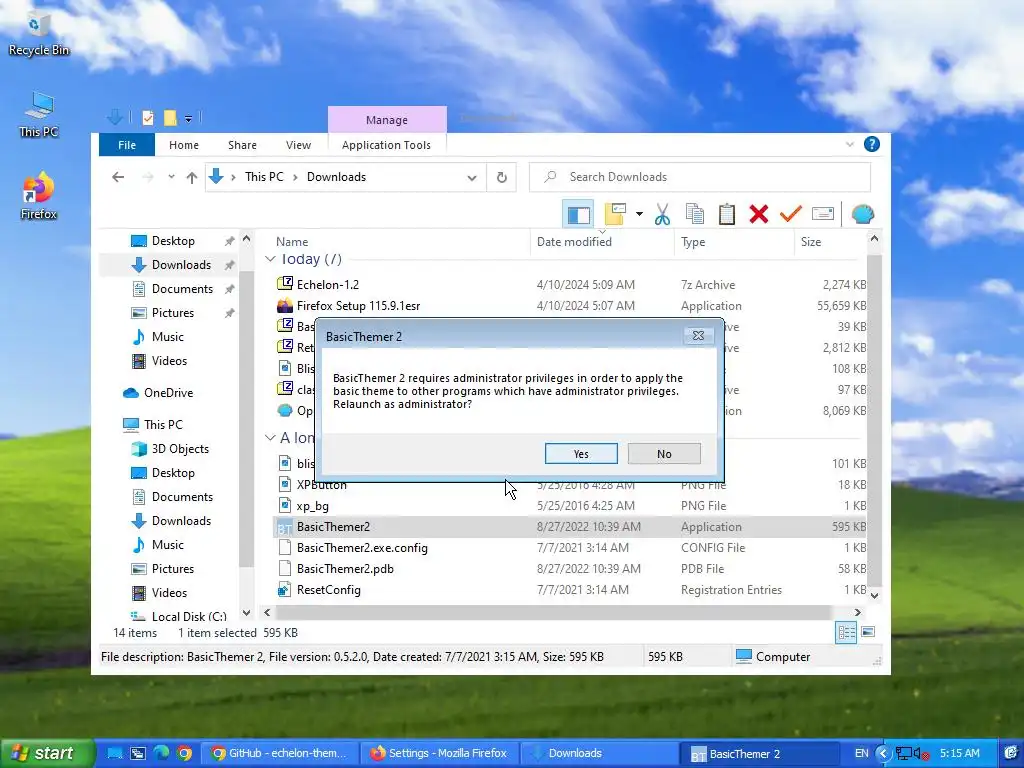Click the Search Downloads field

699,177
